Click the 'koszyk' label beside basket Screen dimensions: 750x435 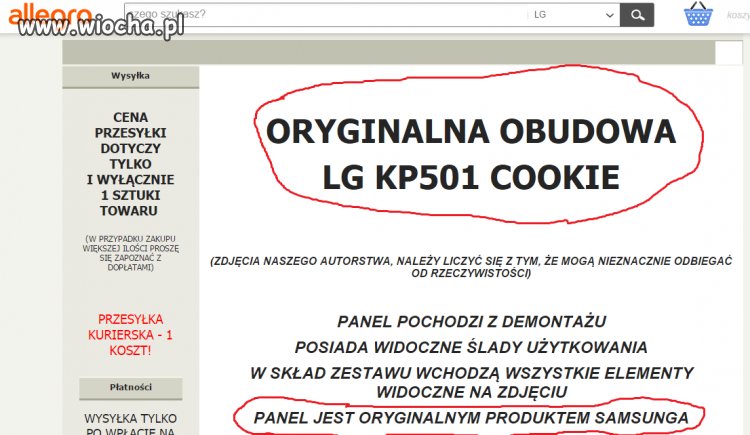tap(738, 15)
